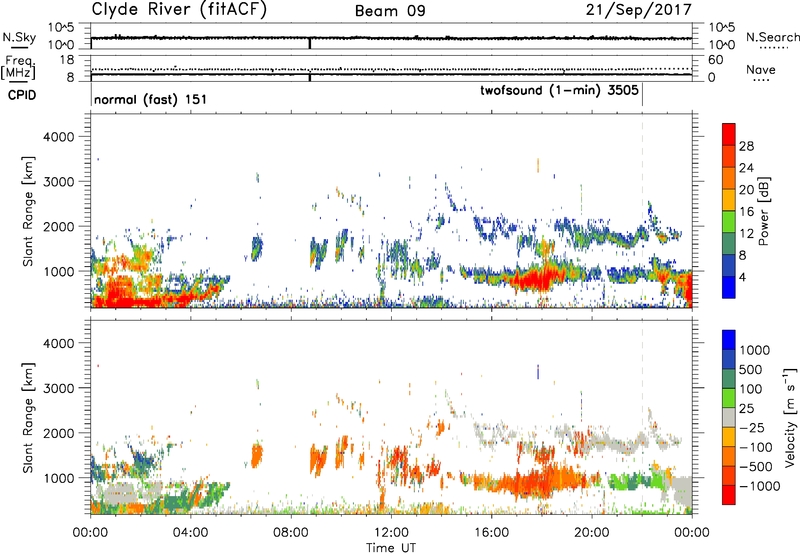Click '3000' on velocity plot range axis
The height and width of the screenshot is (554, 800).
[58, 388]
